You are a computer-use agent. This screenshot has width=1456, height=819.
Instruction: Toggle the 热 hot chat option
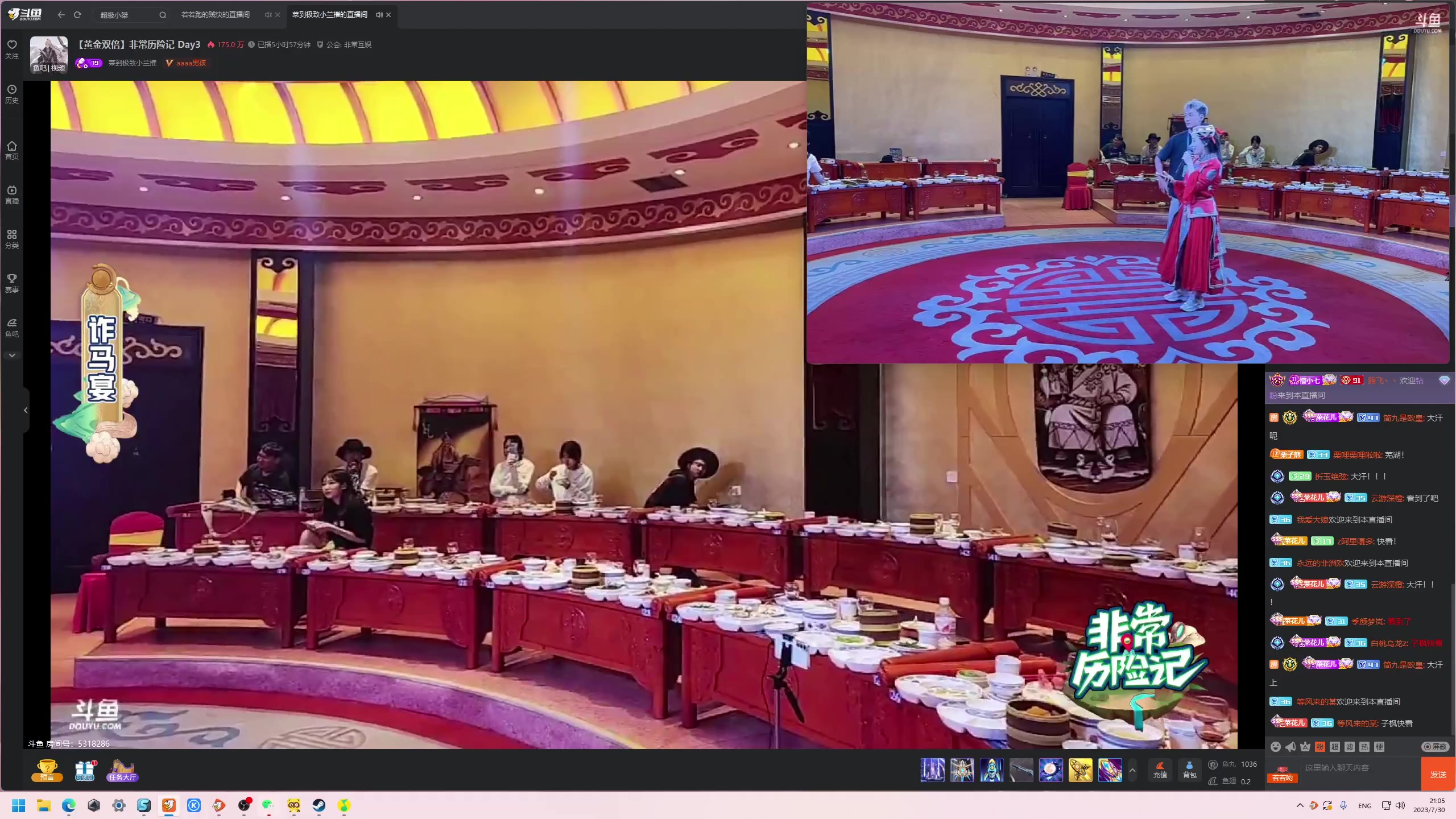tap(1364, 747)
